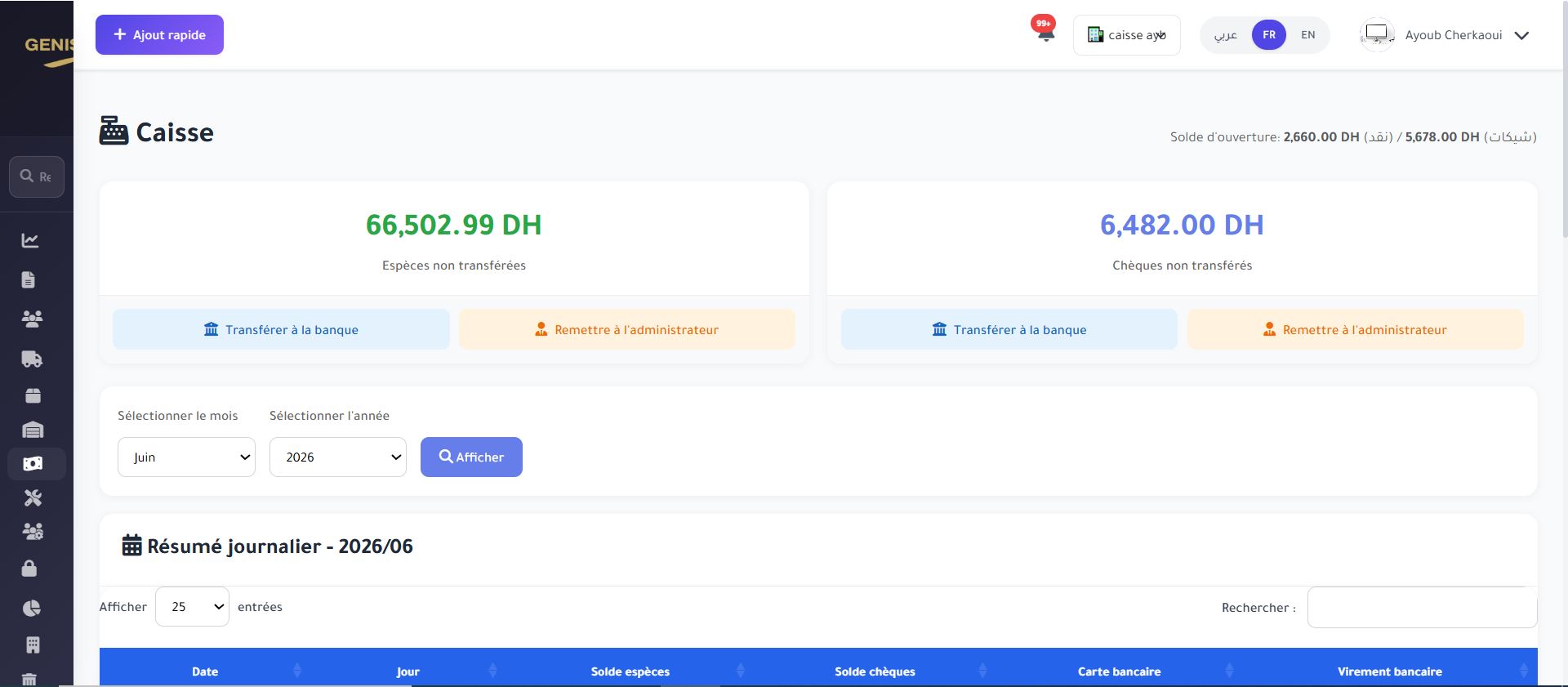The width and height of the screenshot is (1568, 687).
Task: Sort by Carte bancaire column arrows
Action: (1230, 671)
